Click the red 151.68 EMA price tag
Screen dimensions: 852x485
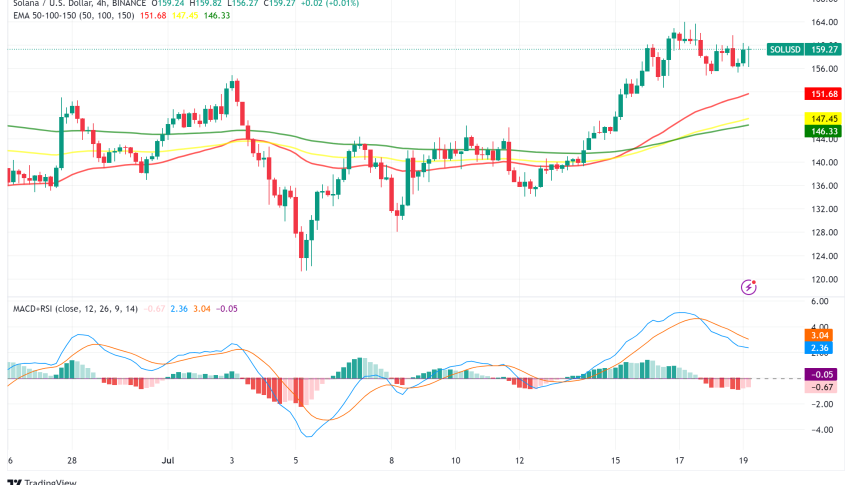click(x=824, y=94)
